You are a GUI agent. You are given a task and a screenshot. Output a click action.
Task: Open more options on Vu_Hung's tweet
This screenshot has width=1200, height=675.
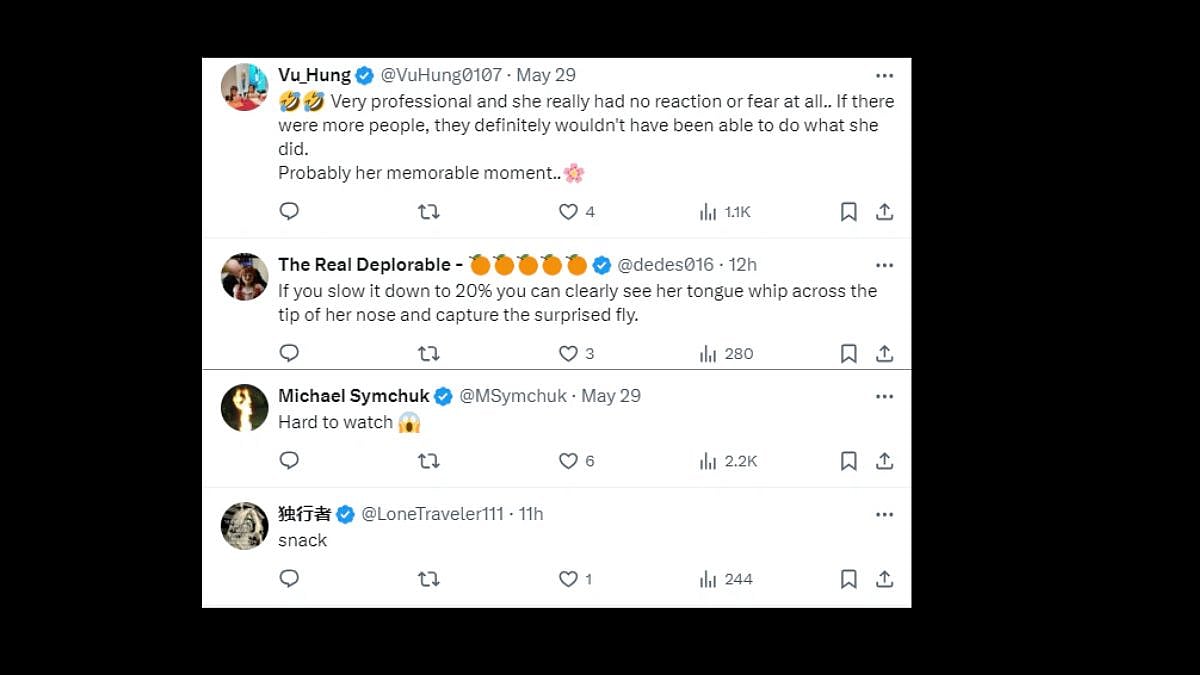(x=884, y=75)
